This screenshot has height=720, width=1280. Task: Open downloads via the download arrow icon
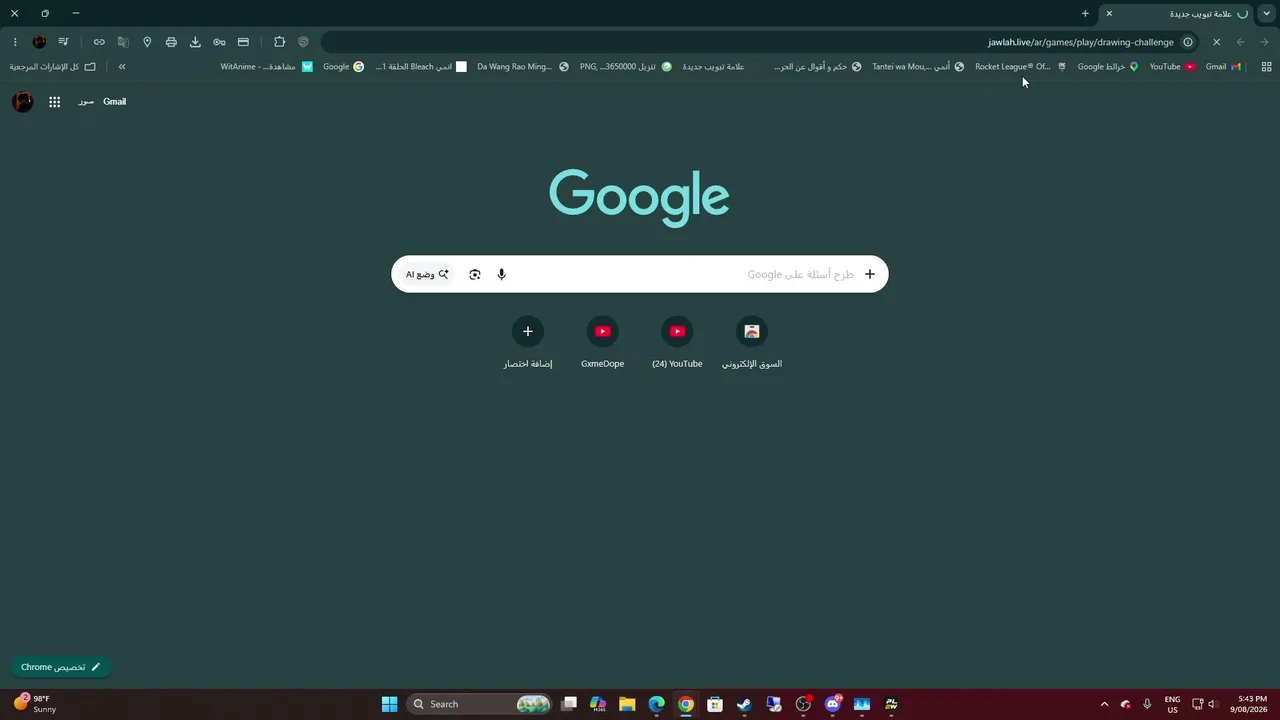[195, 42]
